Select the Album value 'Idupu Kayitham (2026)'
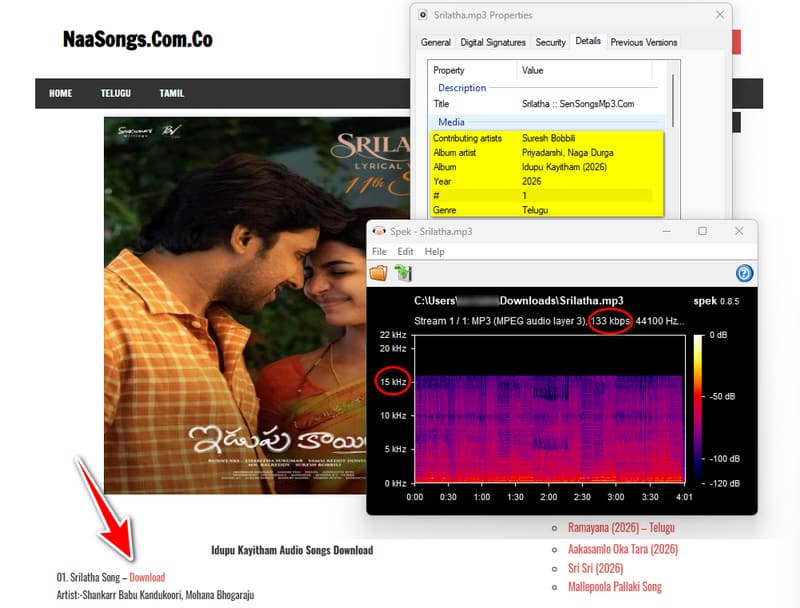 [564, 167]
